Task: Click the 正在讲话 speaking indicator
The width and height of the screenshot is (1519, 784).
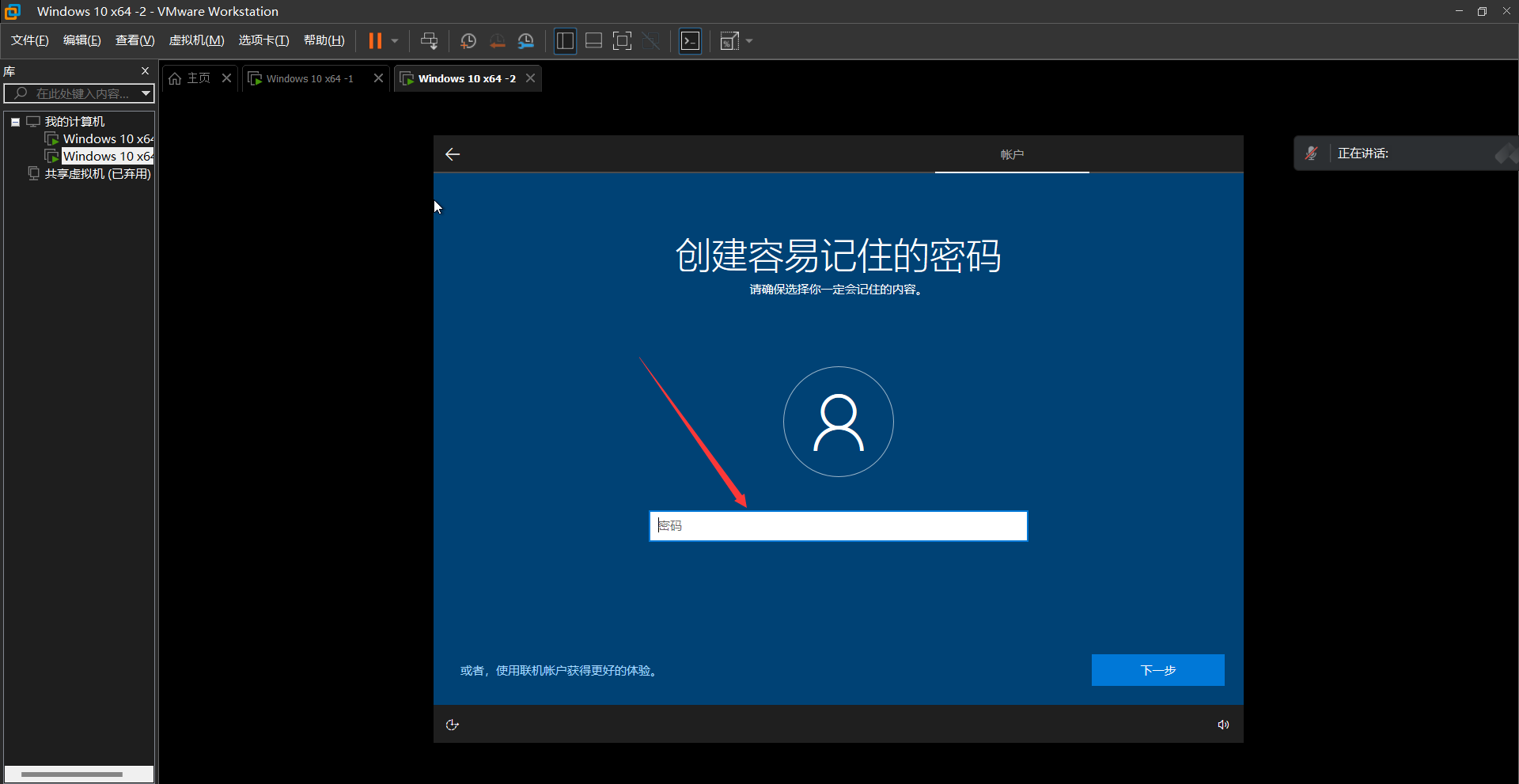Action: pos(1362,153)
